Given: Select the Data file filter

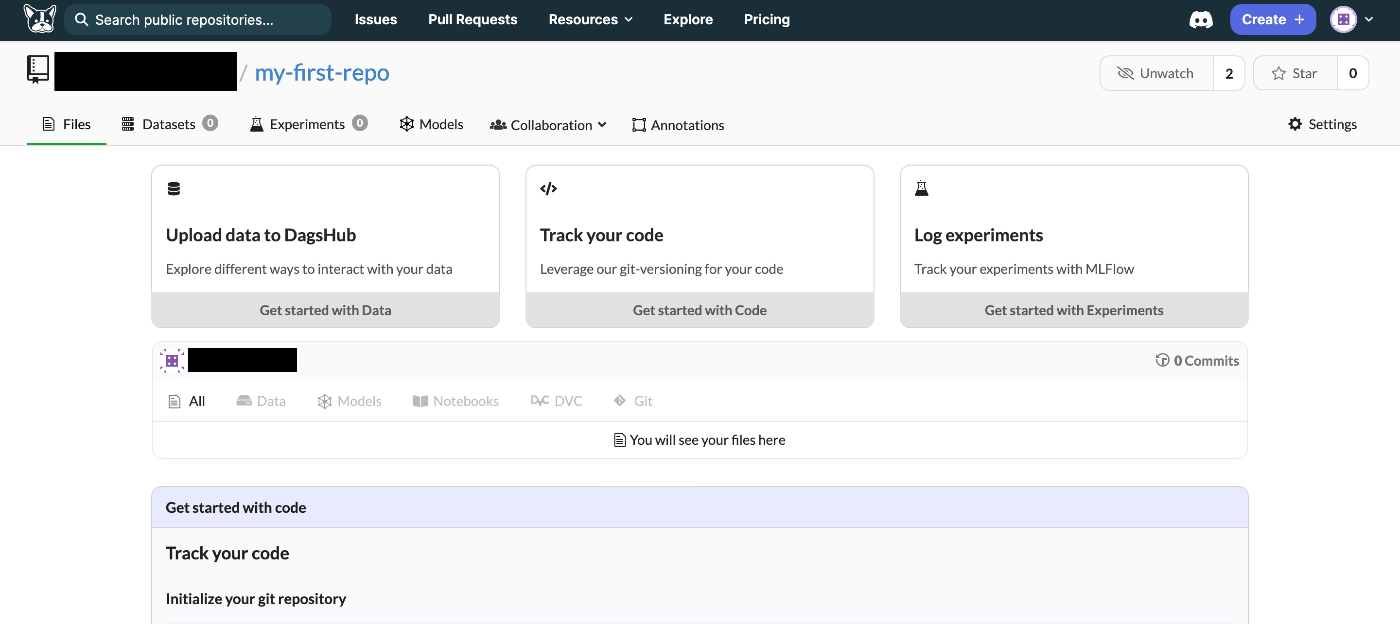Looking at the screenshot, I should [261, 401].
